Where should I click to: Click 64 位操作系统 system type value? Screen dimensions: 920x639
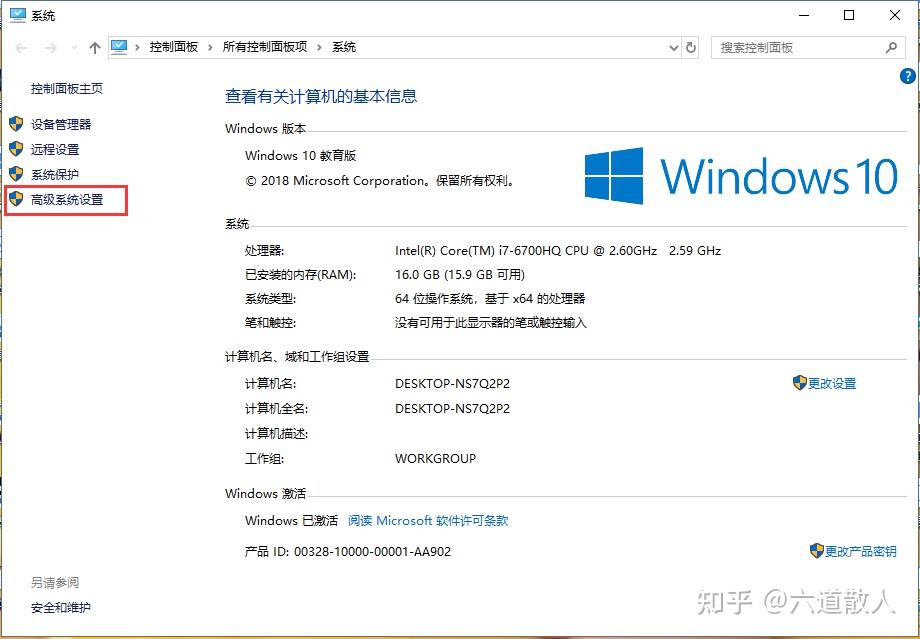(x=490, y=299)
